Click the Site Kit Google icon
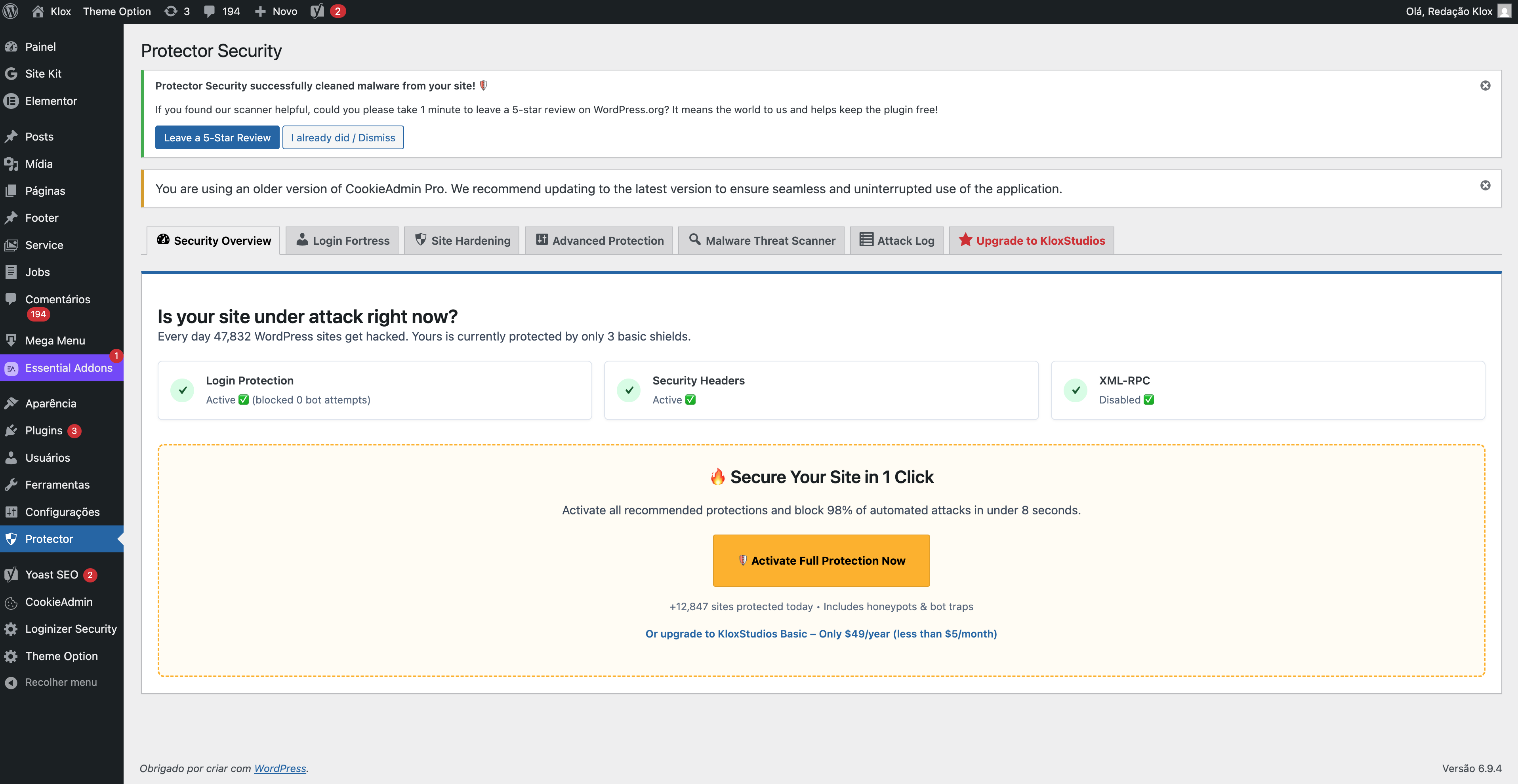 (x=11, y=74)
